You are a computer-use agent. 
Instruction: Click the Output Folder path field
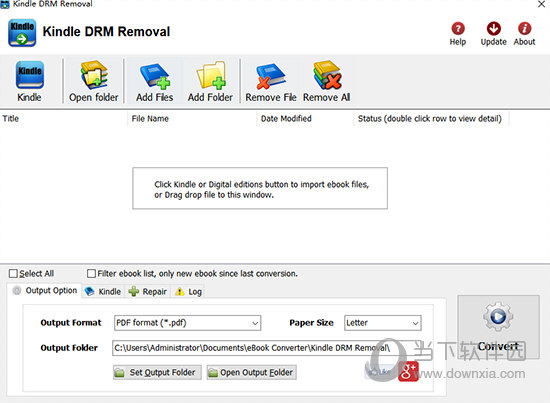pyautogui.click(x=261, y=348)
